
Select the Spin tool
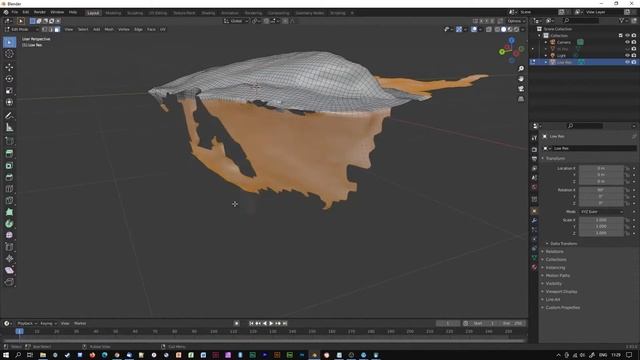point(9,224)
